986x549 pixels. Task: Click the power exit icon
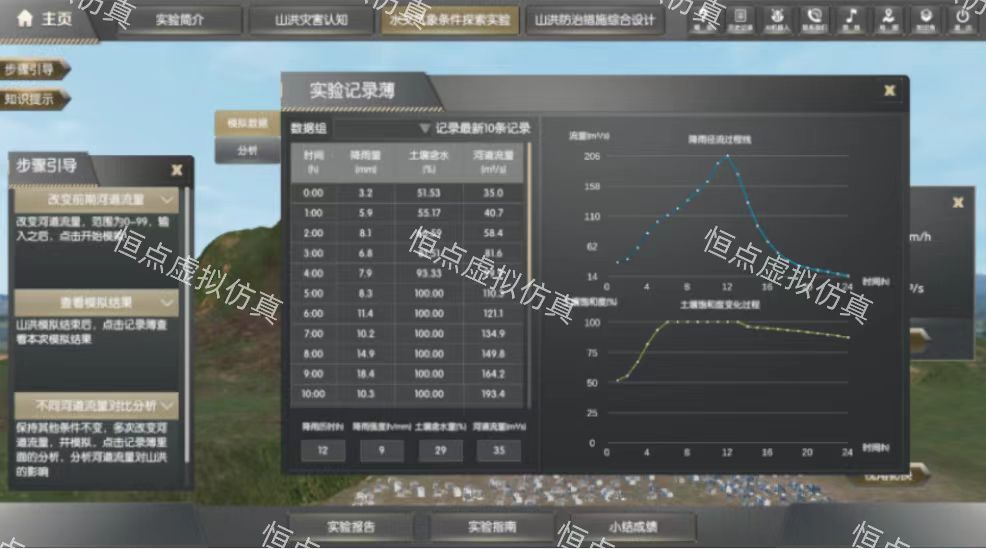pyautogui.click(x=962, y=17)
